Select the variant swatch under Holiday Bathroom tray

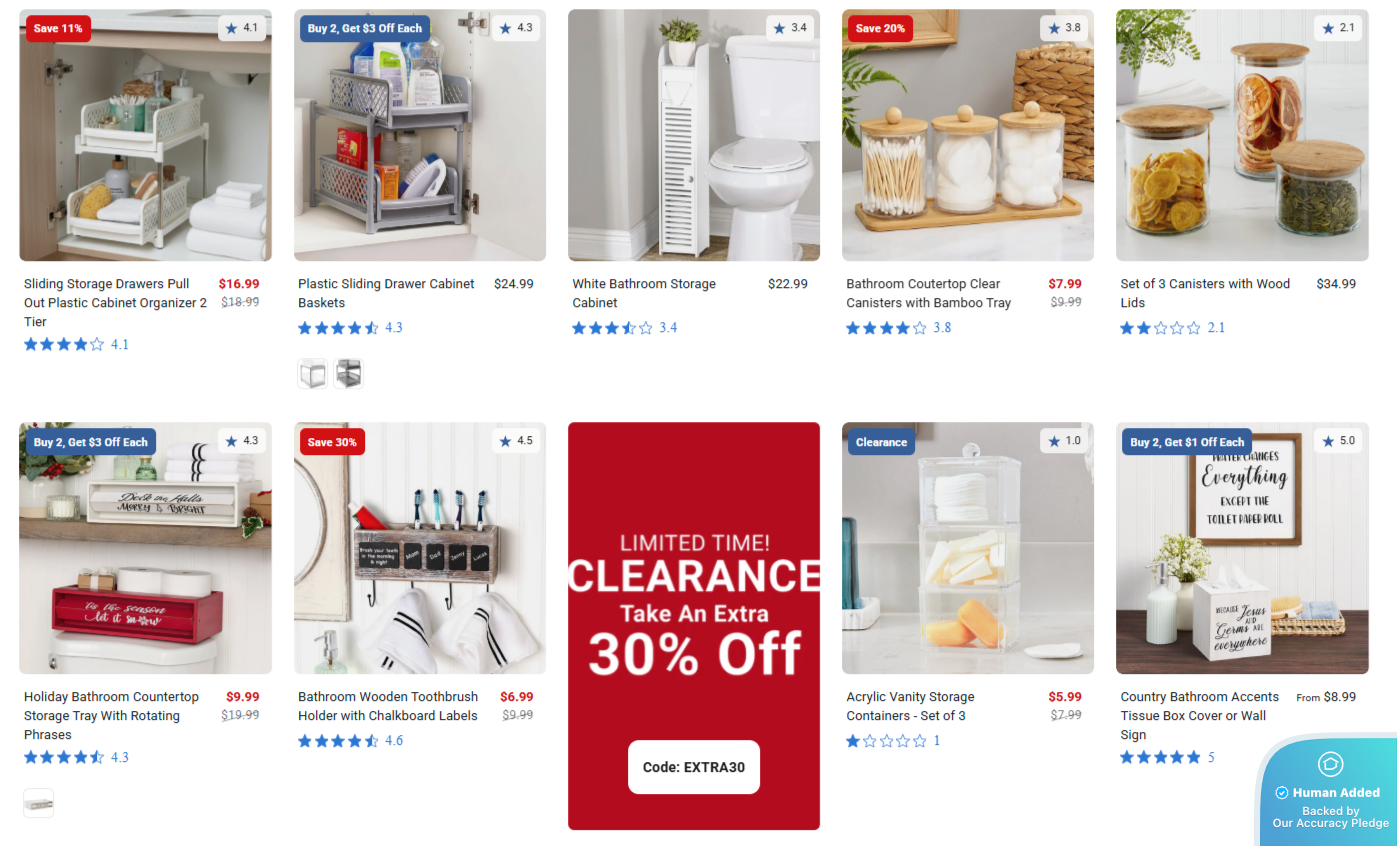tap(38, 803)
